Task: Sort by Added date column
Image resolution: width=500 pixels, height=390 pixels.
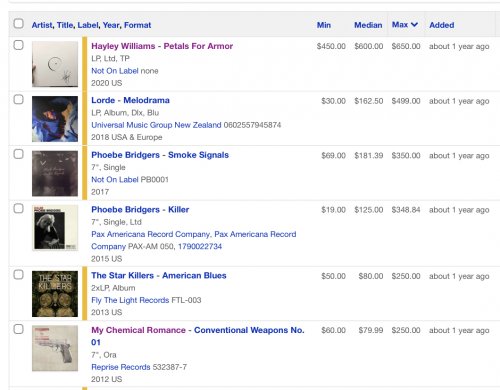Action: (442, 25)
